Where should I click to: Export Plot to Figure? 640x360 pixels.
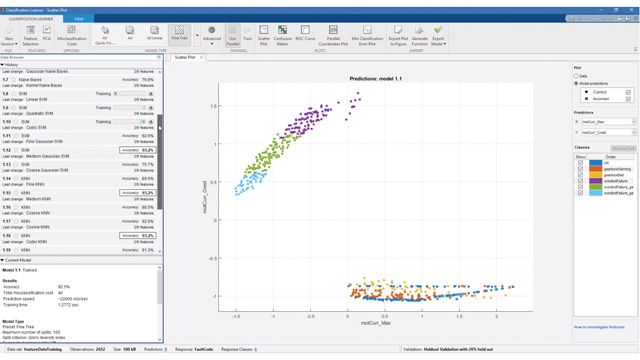pos(398,35)
